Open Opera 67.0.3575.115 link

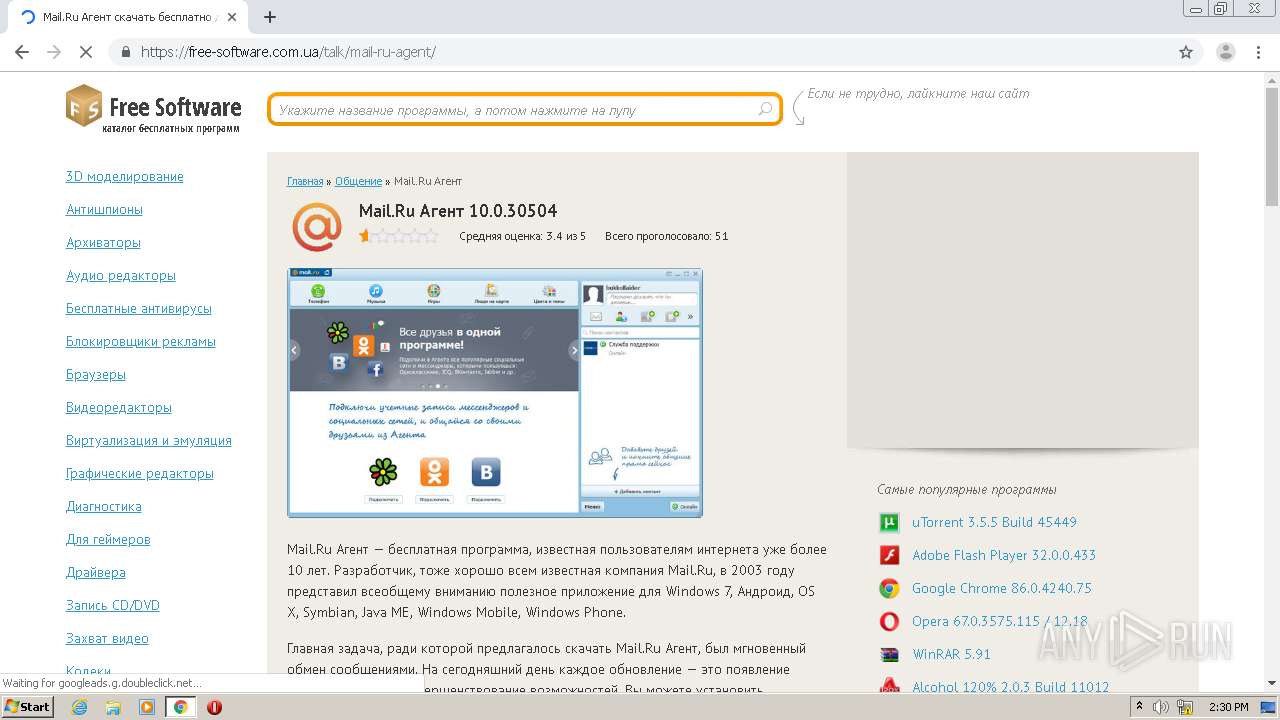1000,621
